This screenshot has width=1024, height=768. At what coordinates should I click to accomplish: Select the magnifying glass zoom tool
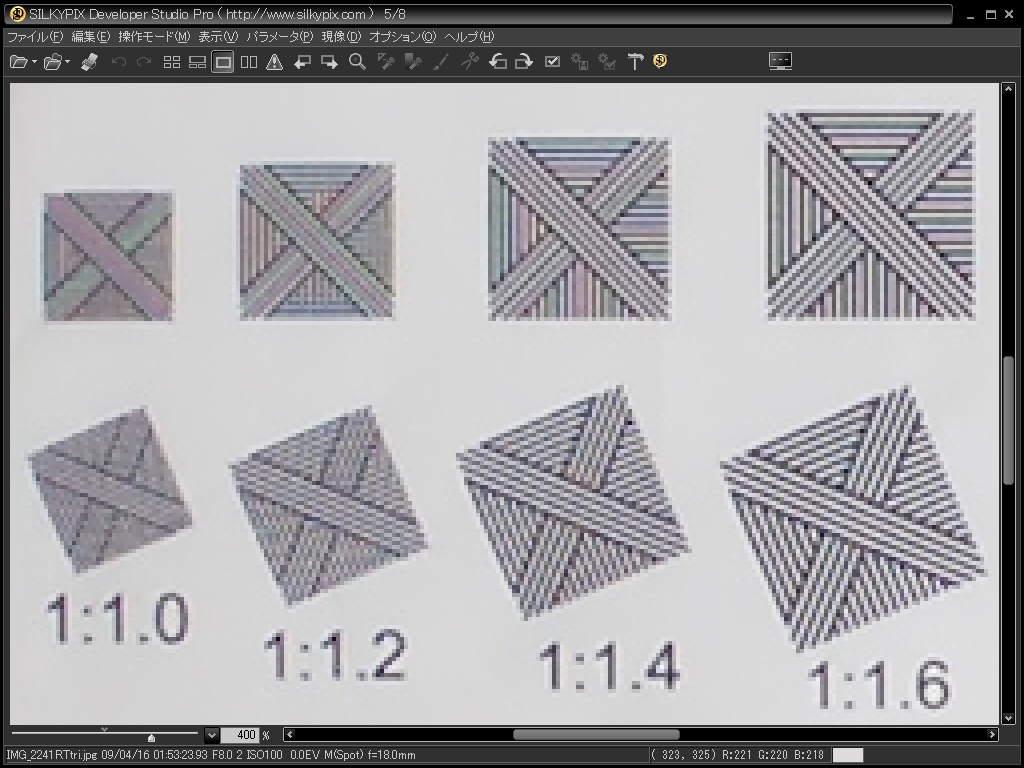click(357, 62)
